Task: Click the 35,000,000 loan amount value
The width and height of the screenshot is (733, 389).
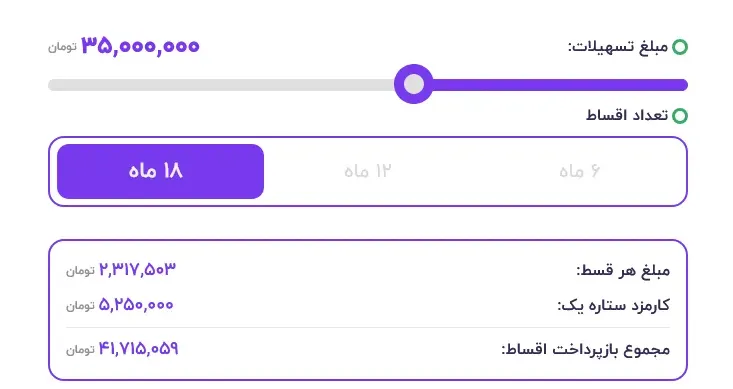Action: [x=140, y=46]
